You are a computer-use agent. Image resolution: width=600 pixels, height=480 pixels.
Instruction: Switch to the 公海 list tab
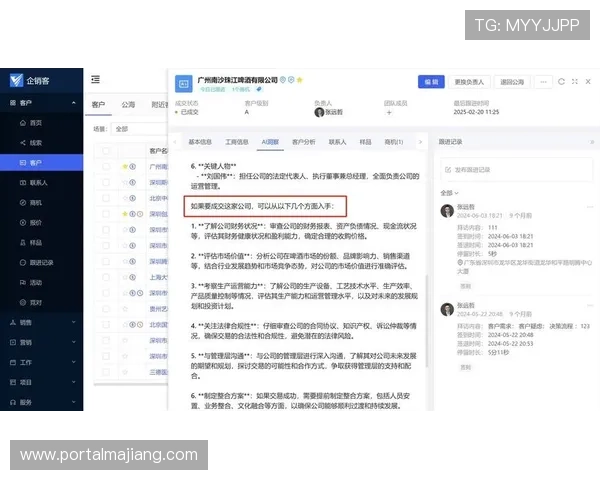click(128, 104)
